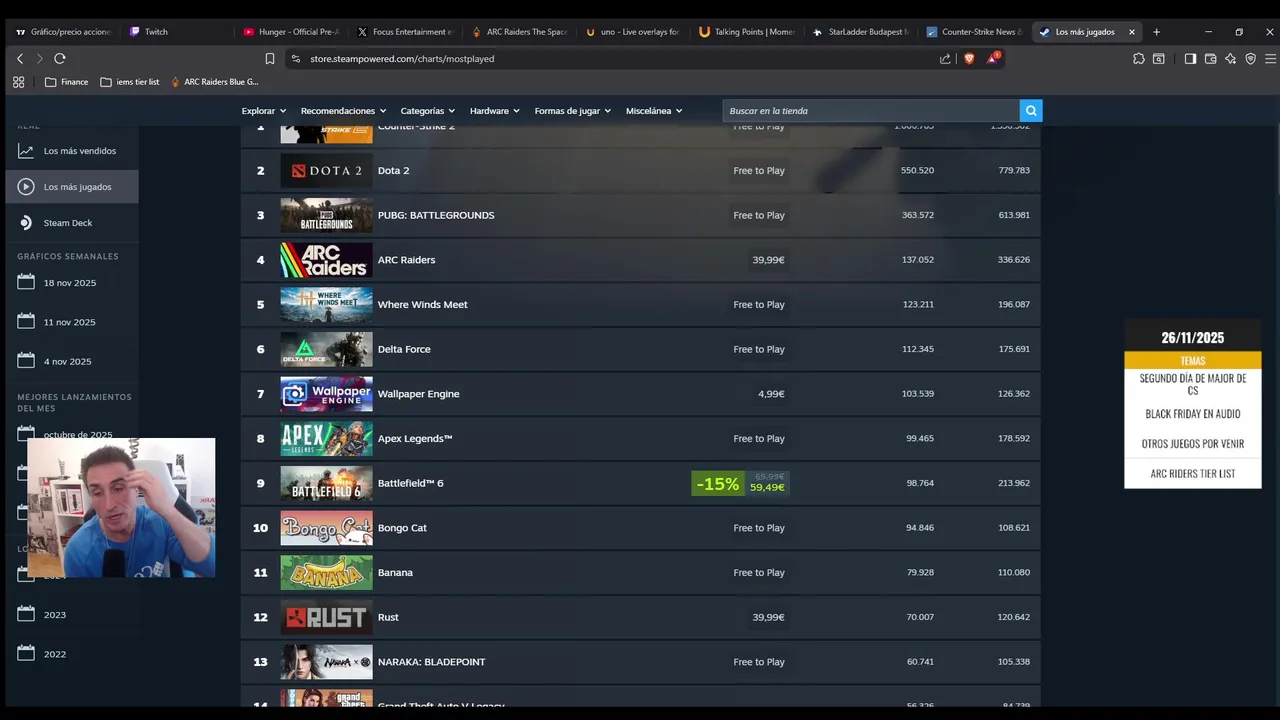Viewport: 1280px width, 720px height.
Task: Open the weekly chart for 11 nov 2025
Action: point(70,322)
